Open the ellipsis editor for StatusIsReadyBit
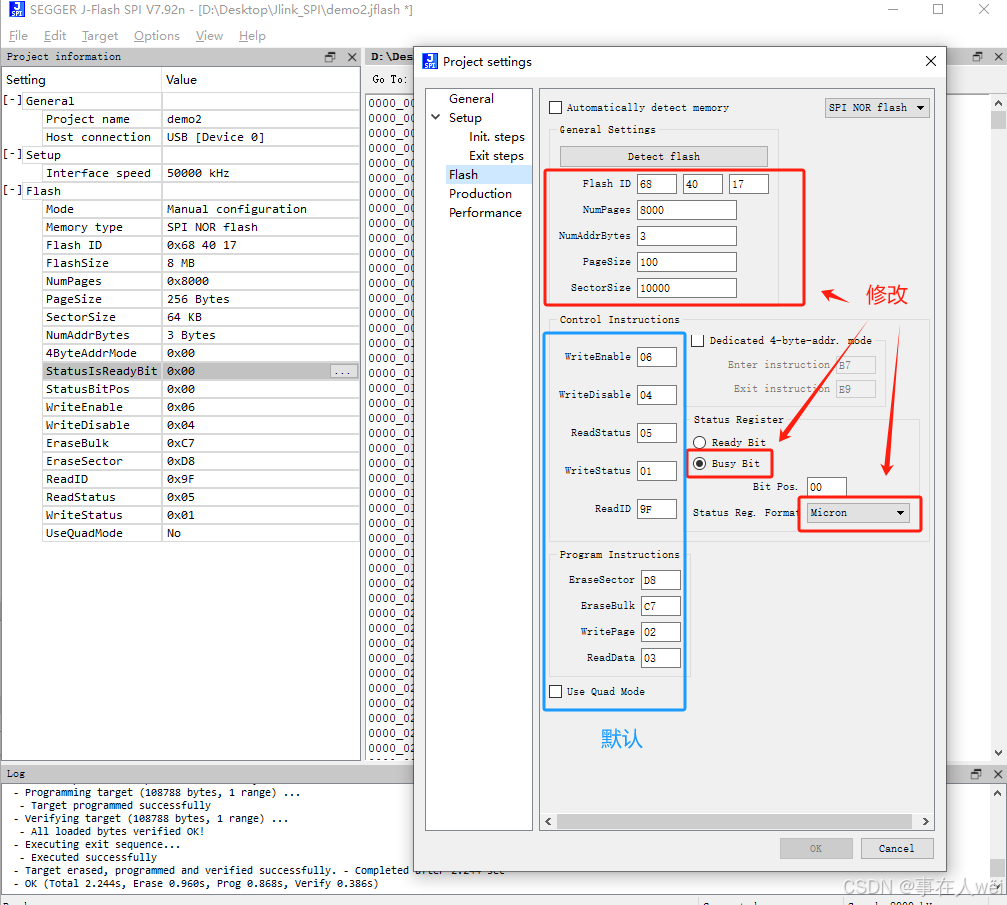 (x=342, y=371)
